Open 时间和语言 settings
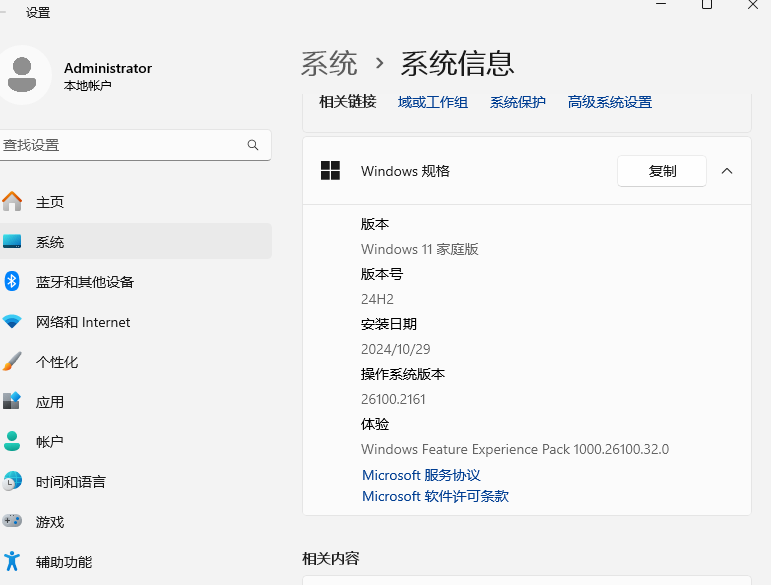The width and height of the screenshot is (771, 585). [x=136, y=482]
